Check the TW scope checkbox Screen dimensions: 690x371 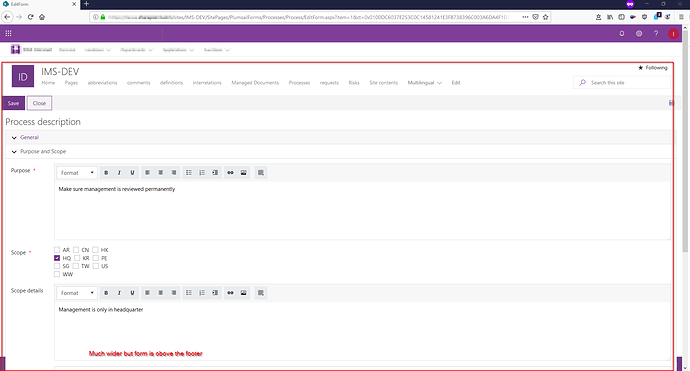coord(76,266)
